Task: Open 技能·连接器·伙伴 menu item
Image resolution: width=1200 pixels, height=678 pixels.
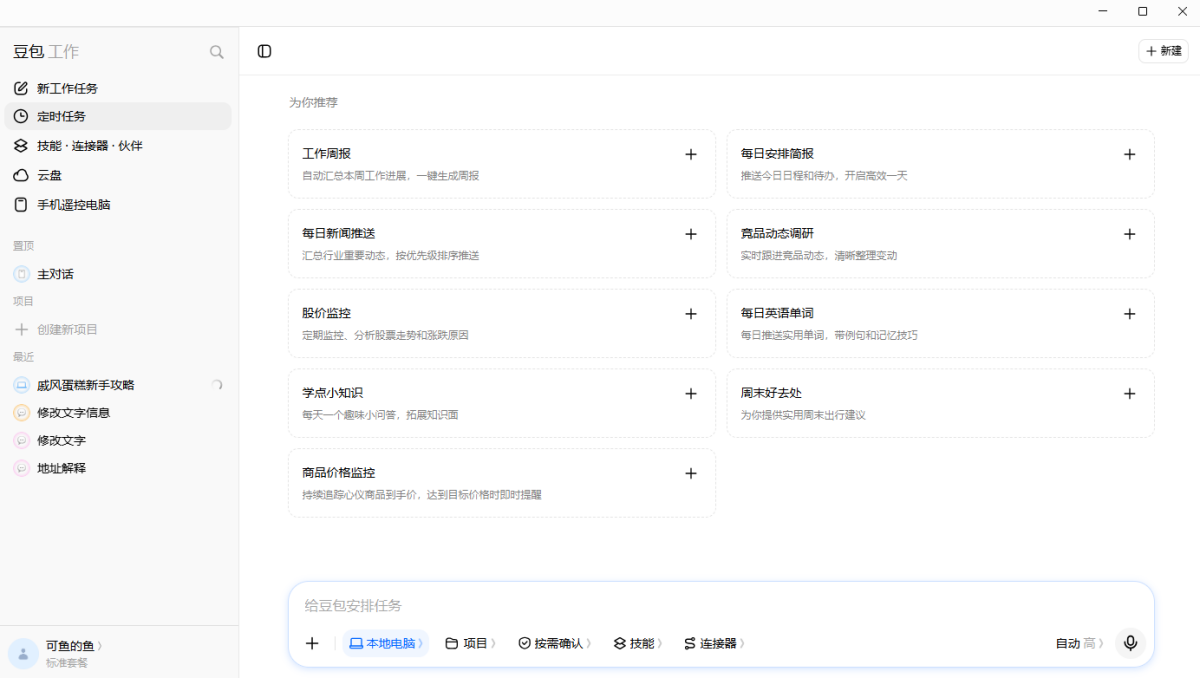Action: (118, 146)
